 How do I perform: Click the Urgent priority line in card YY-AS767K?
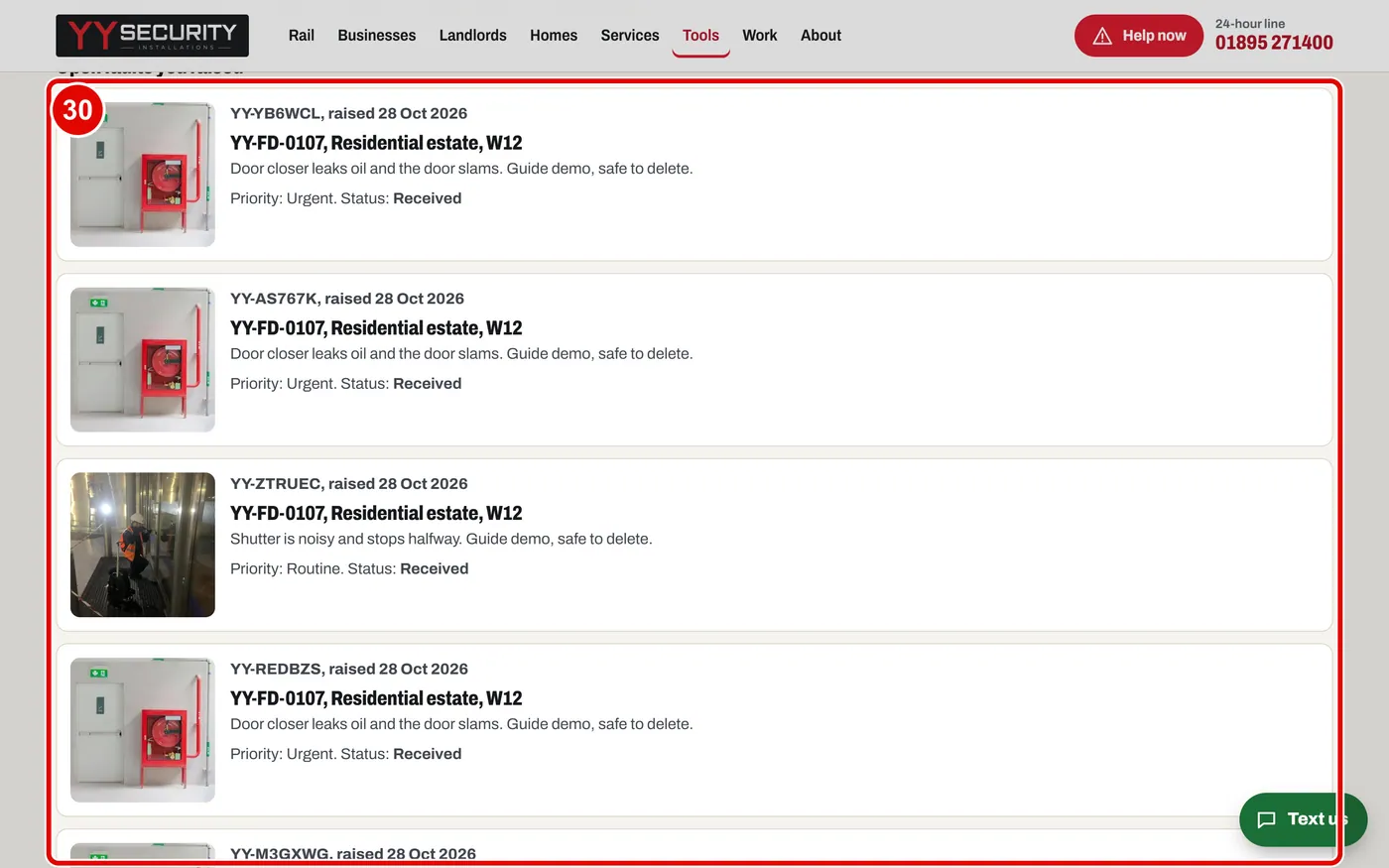[x=346, y=384]
